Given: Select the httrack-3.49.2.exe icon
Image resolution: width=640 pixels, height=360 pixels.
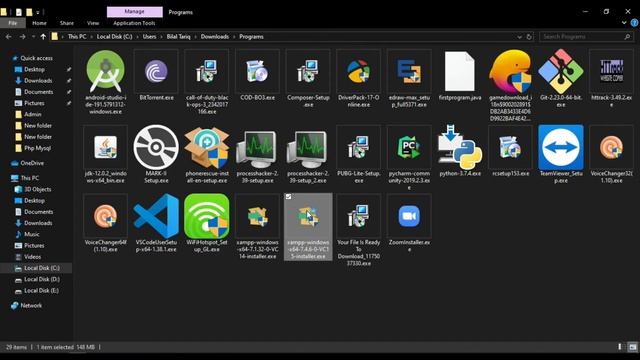Looking at the screenshot, I should (x=611, y=71).
